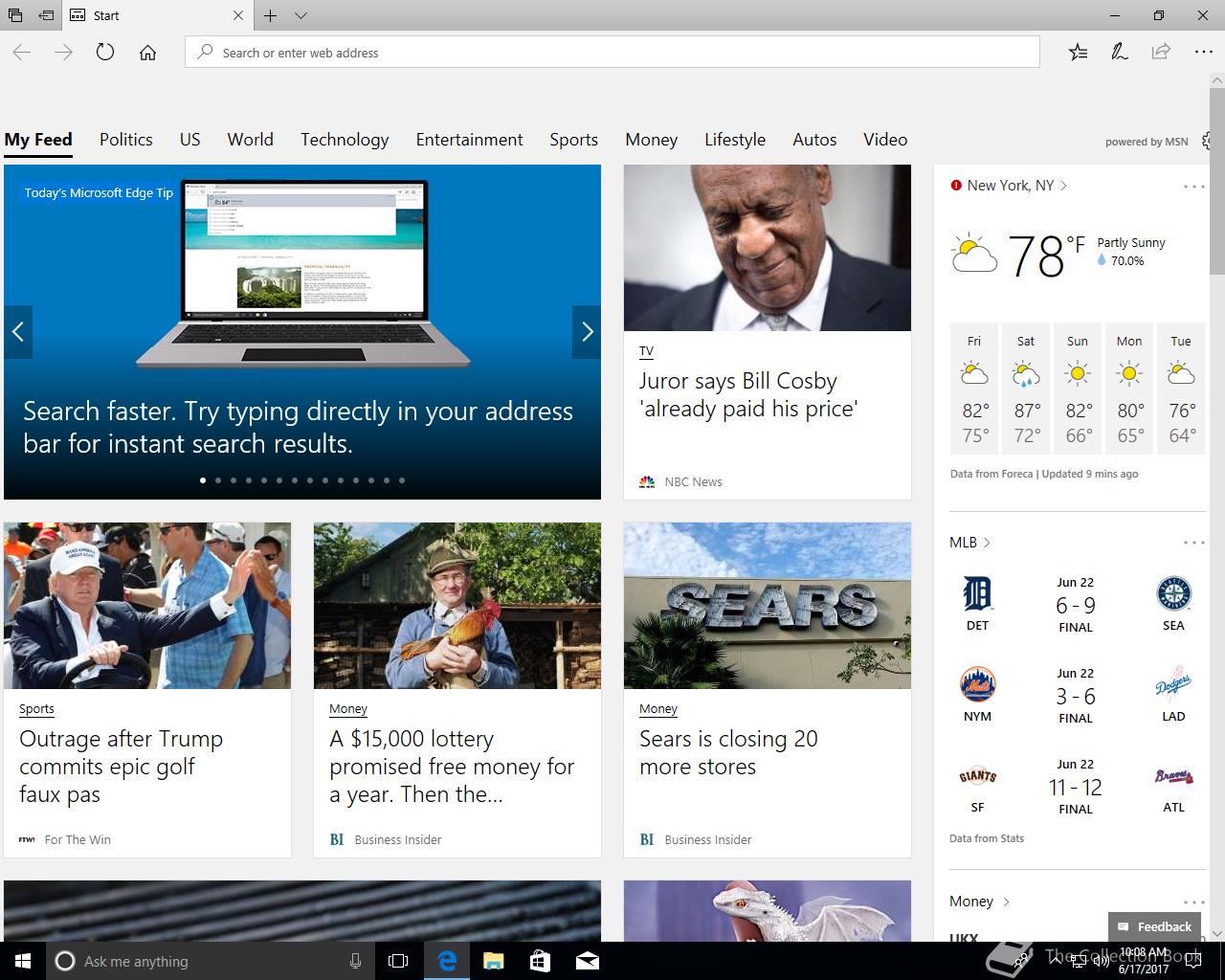The image size is (1225, 980).
Task: Open NYM vs LAD 3-6 final score
Action: point(1076,696)
